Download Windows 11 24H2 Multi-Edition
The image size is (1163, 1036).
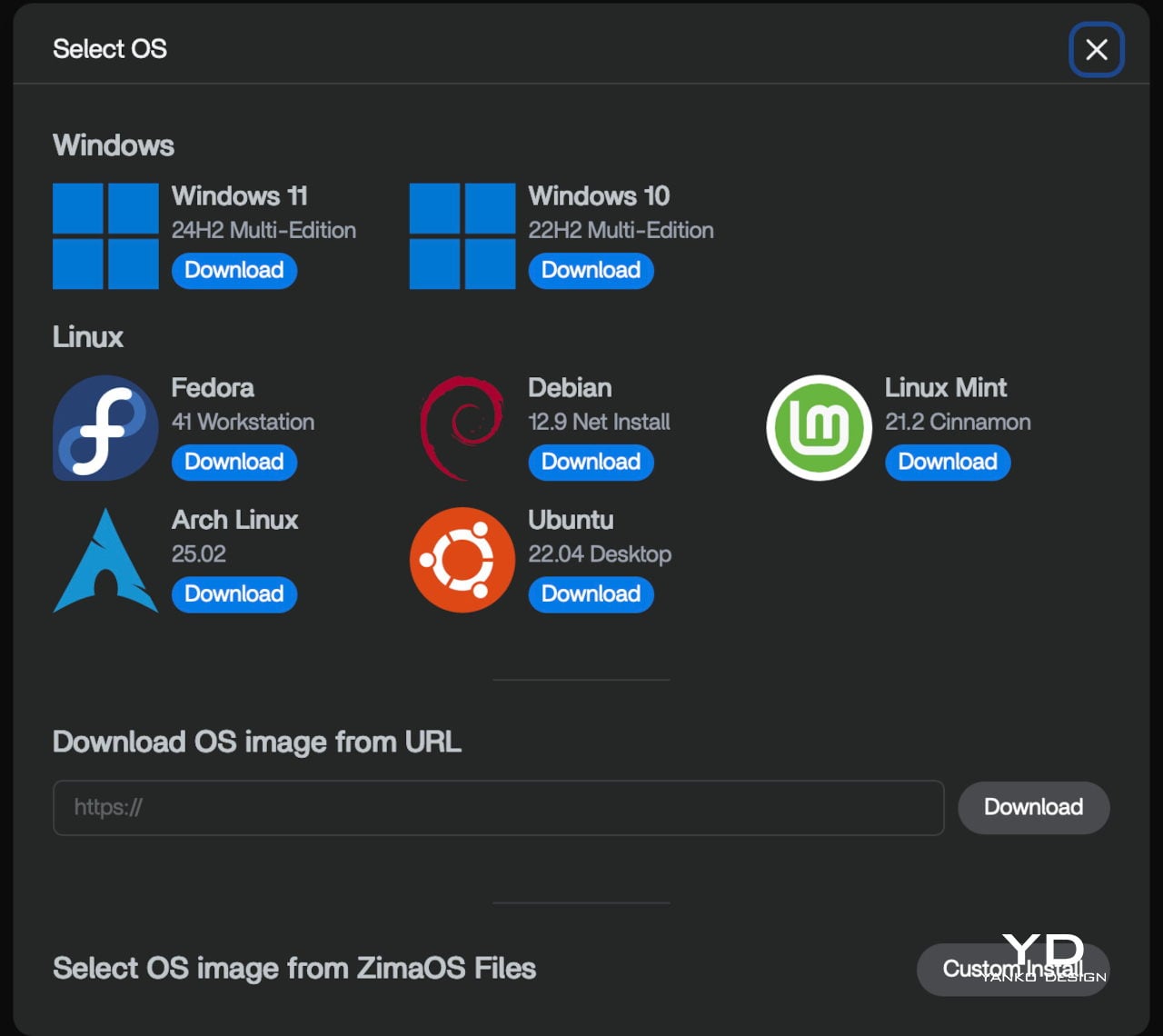(x=234, y=271)
